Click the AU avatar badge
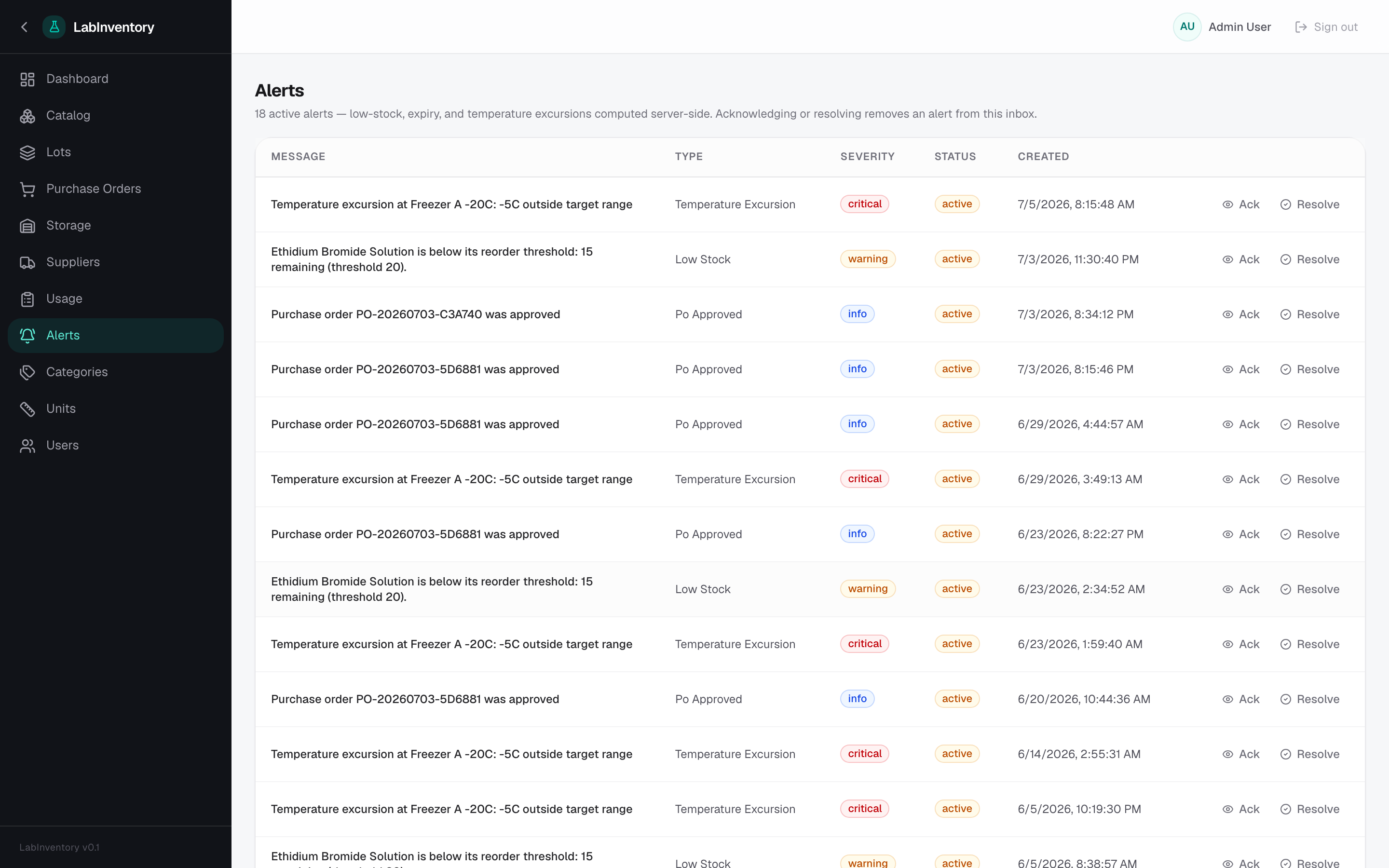This screenshot has width=1389, height=868. click(x=1187, y=27)
